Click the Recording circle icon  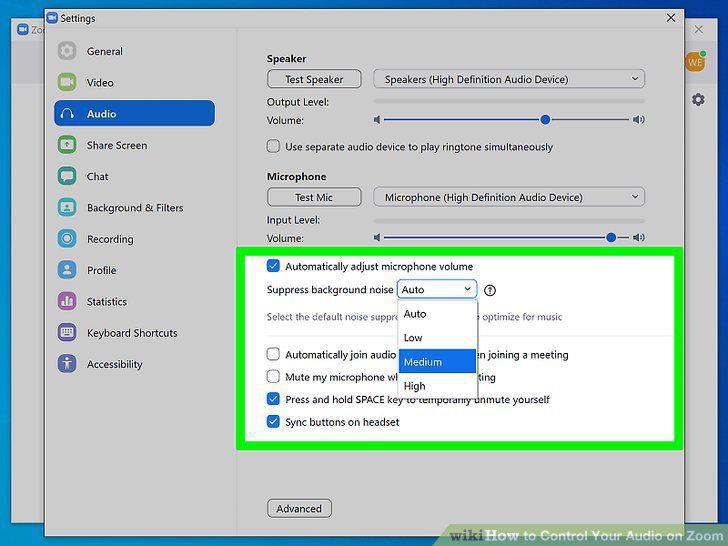(x=67, y=239)
